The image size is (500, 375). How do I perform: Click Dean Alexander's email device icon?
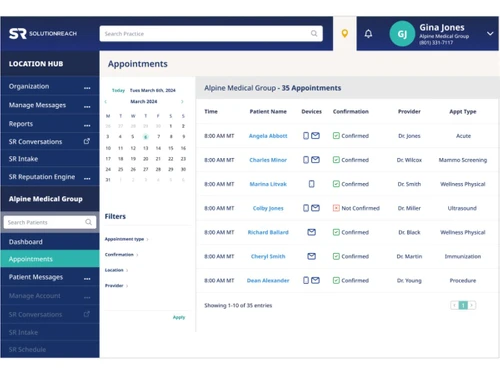coord(315,280)
